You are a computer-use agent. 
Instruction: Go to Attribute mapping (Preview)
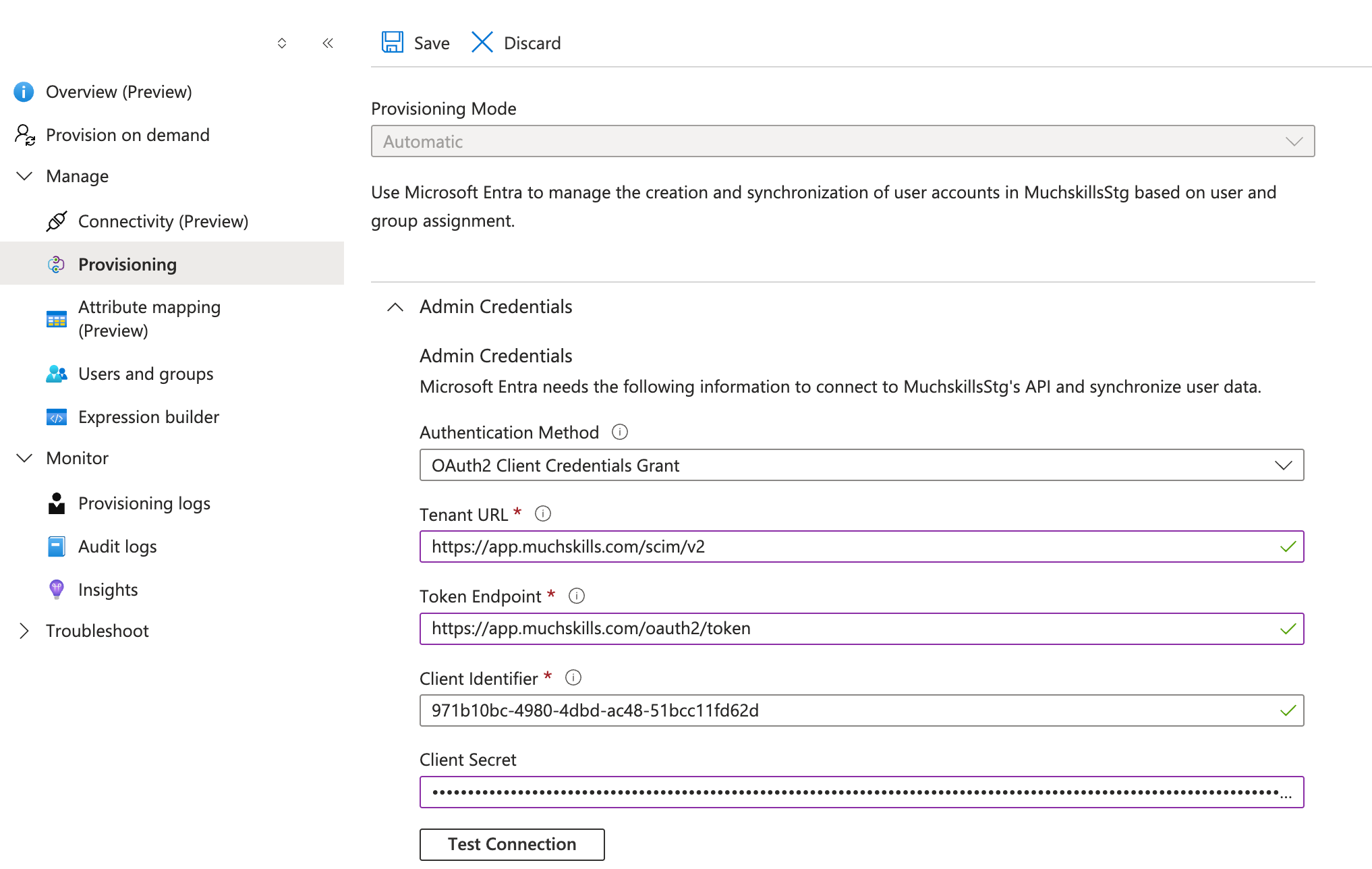[149, 318]
